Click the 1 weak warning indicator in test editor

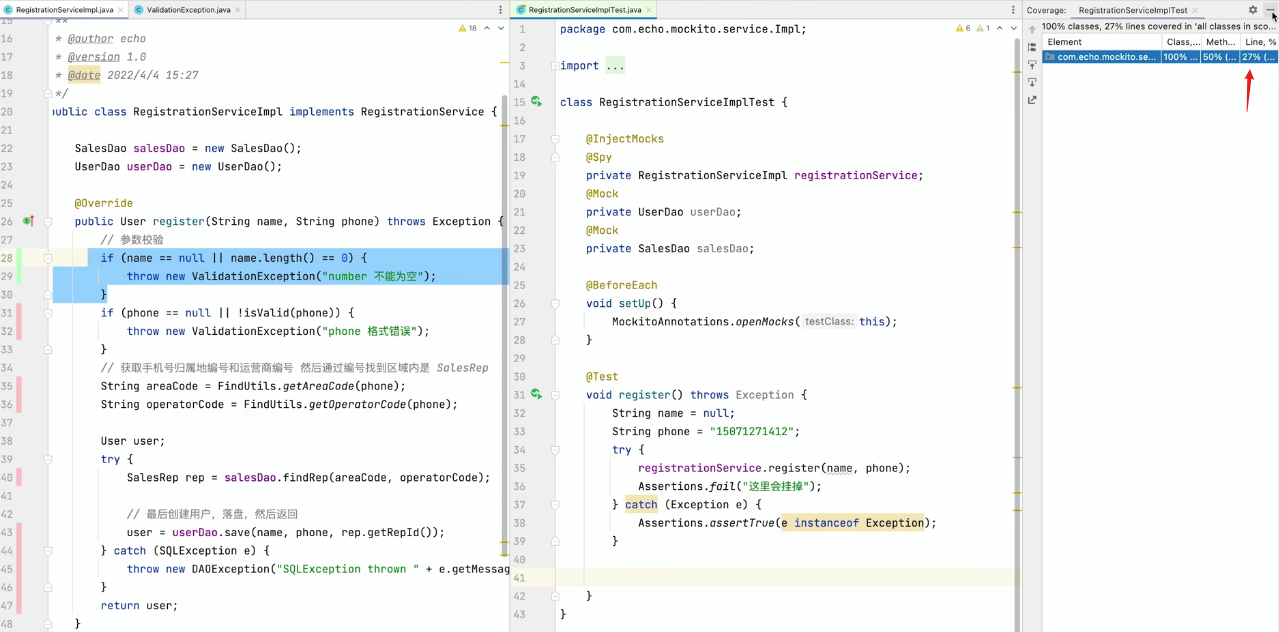tap(983, 28)
